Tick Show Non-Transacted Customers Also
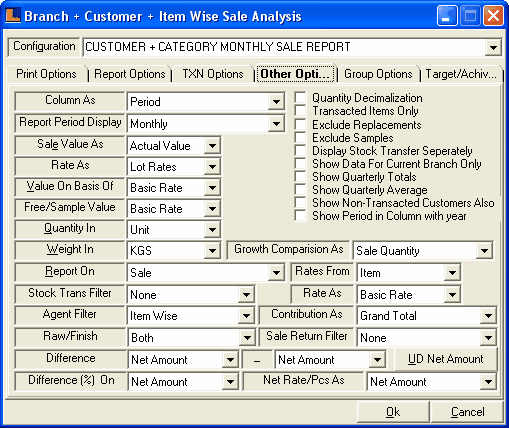509x428 pixels. 300,202
